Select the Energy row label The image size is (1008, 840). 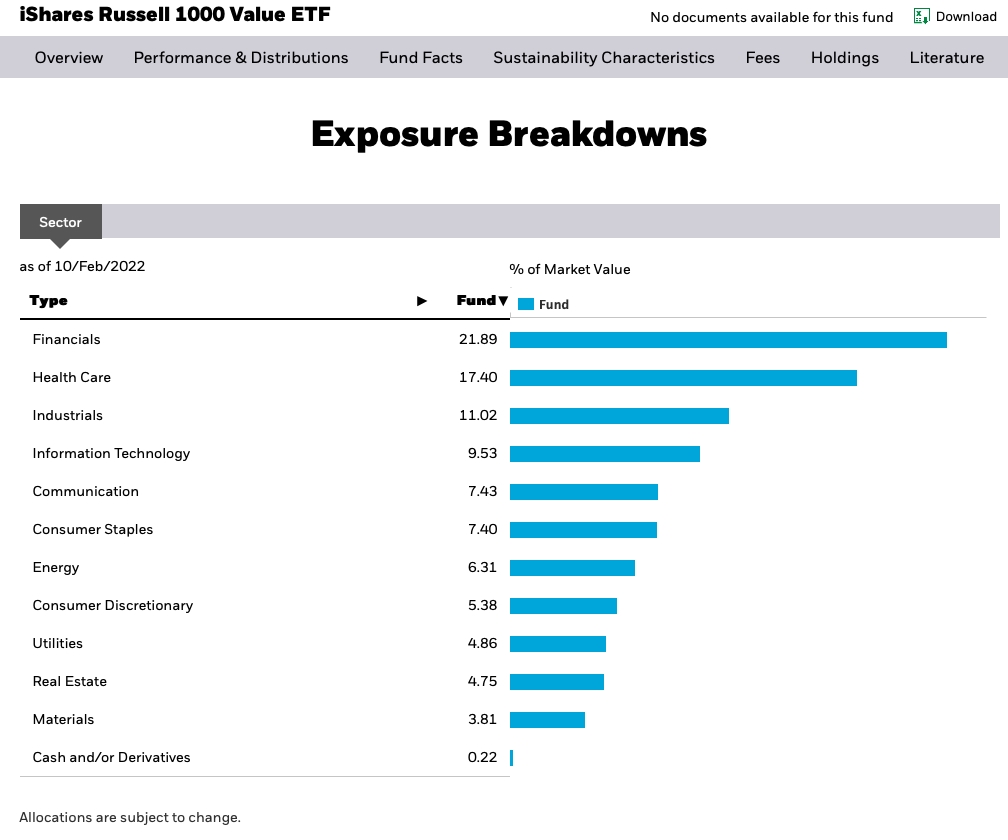pyautogui.click(x=56, y=567)
